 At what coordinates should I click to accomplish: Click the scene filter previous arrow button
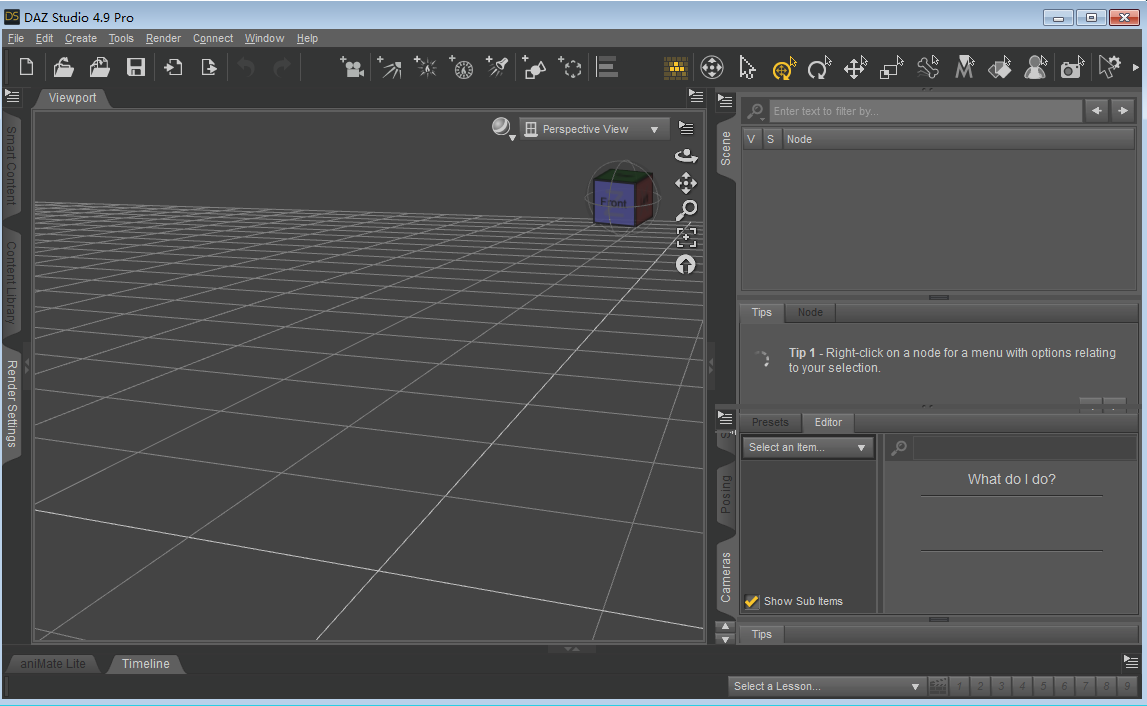pyautogui.click(x=1097, y=110)
